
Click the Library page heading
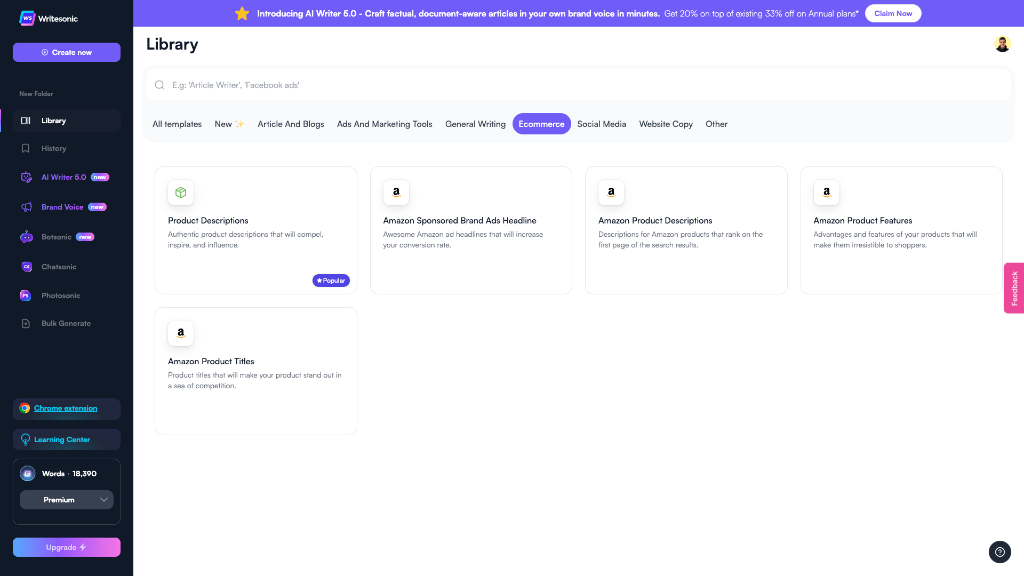172,44
